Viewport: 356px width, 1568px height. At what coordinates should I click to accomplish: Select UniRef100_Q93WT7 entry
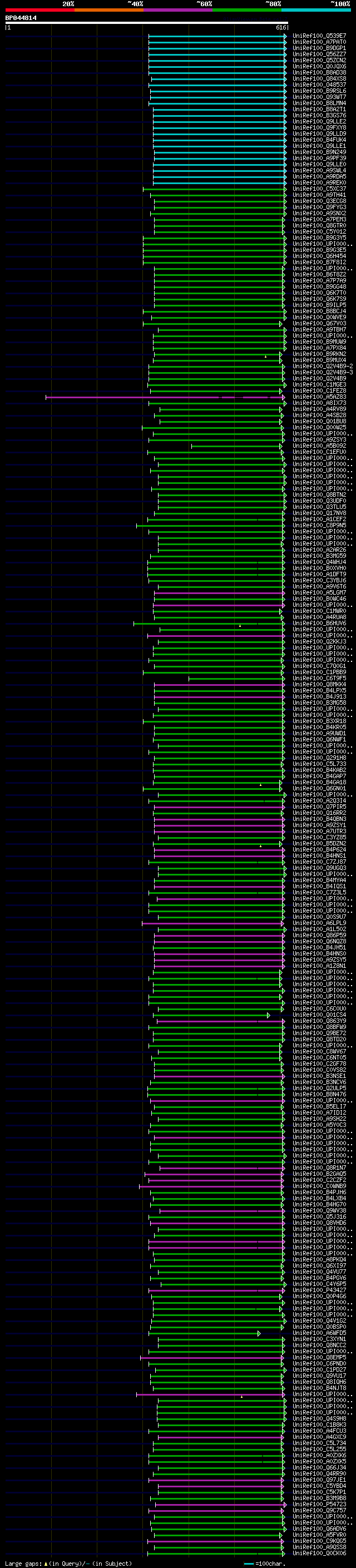(x=319, y=97)
